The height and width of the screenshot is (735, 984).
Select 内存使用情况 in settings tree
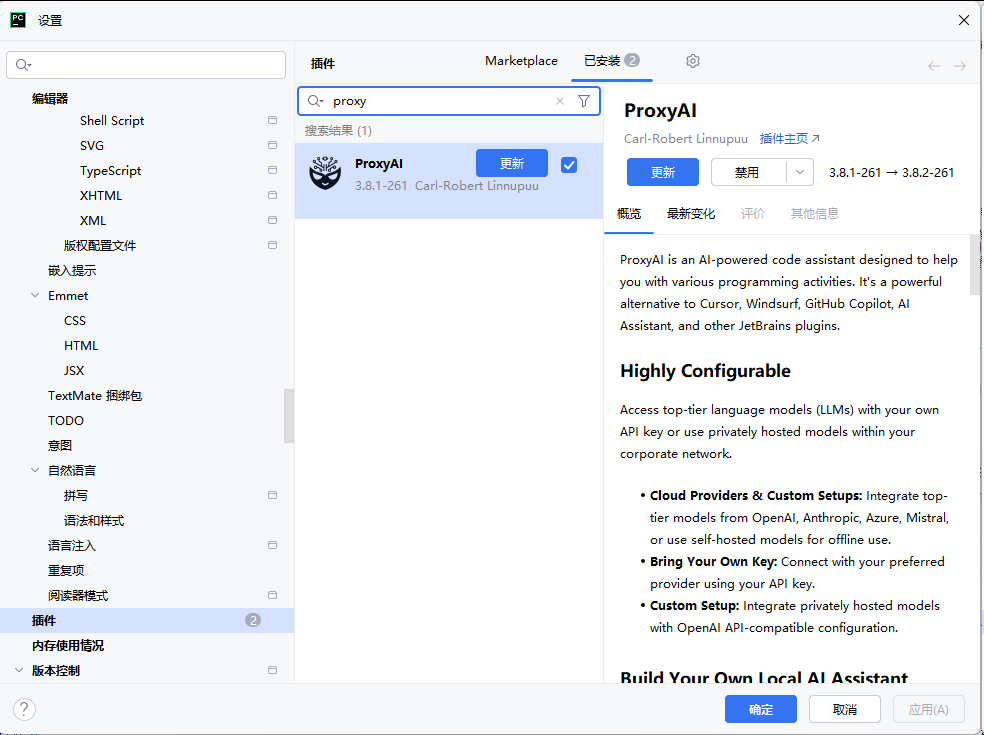[68, 645]
